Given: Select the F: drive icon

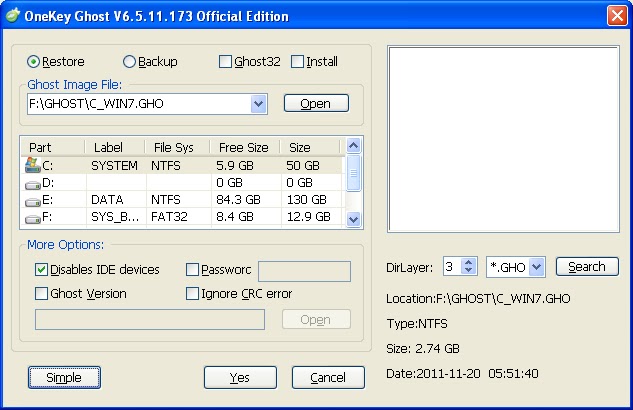Looking at the screenshot, I should coord(33,218).
